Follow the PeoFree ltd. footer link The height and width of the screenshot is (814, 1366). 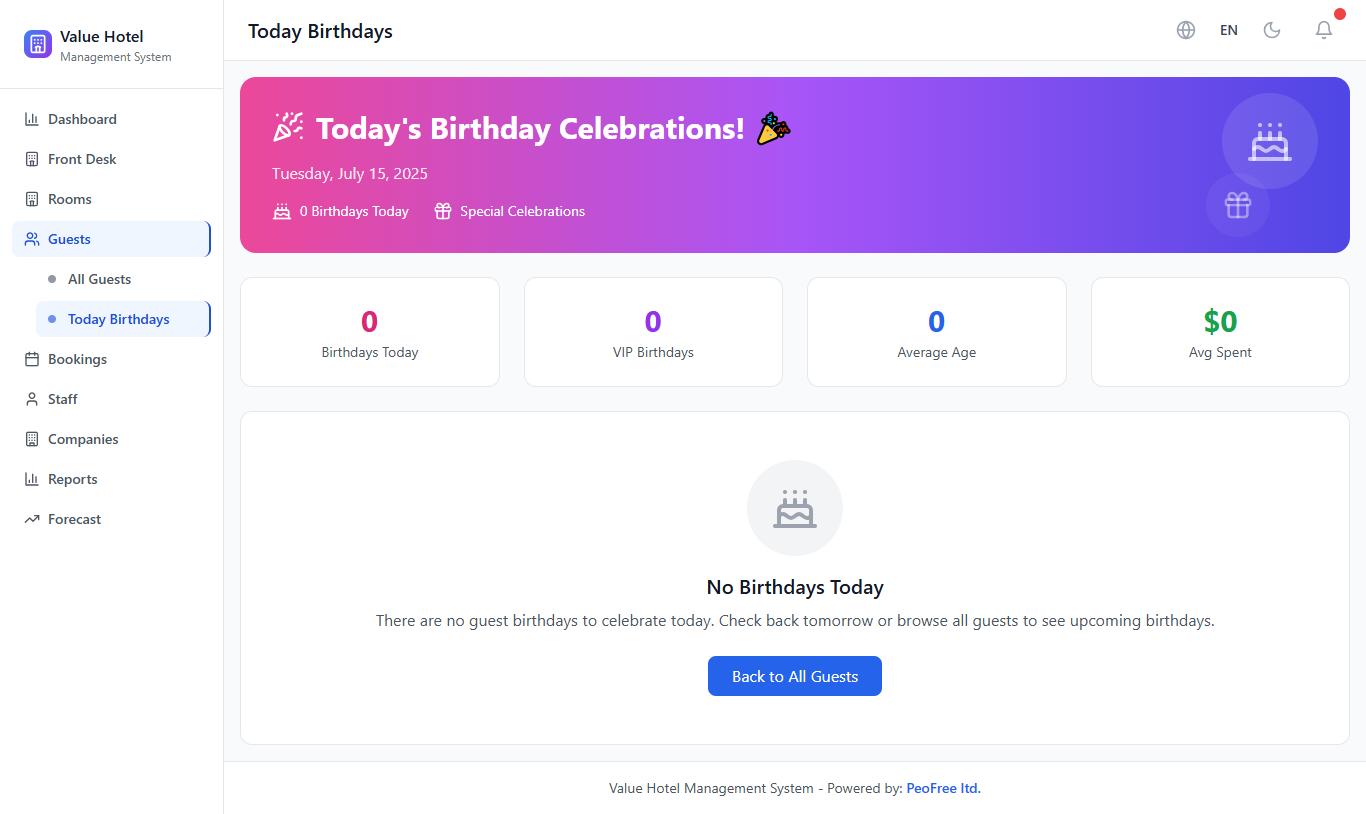(x=943, y=788)
